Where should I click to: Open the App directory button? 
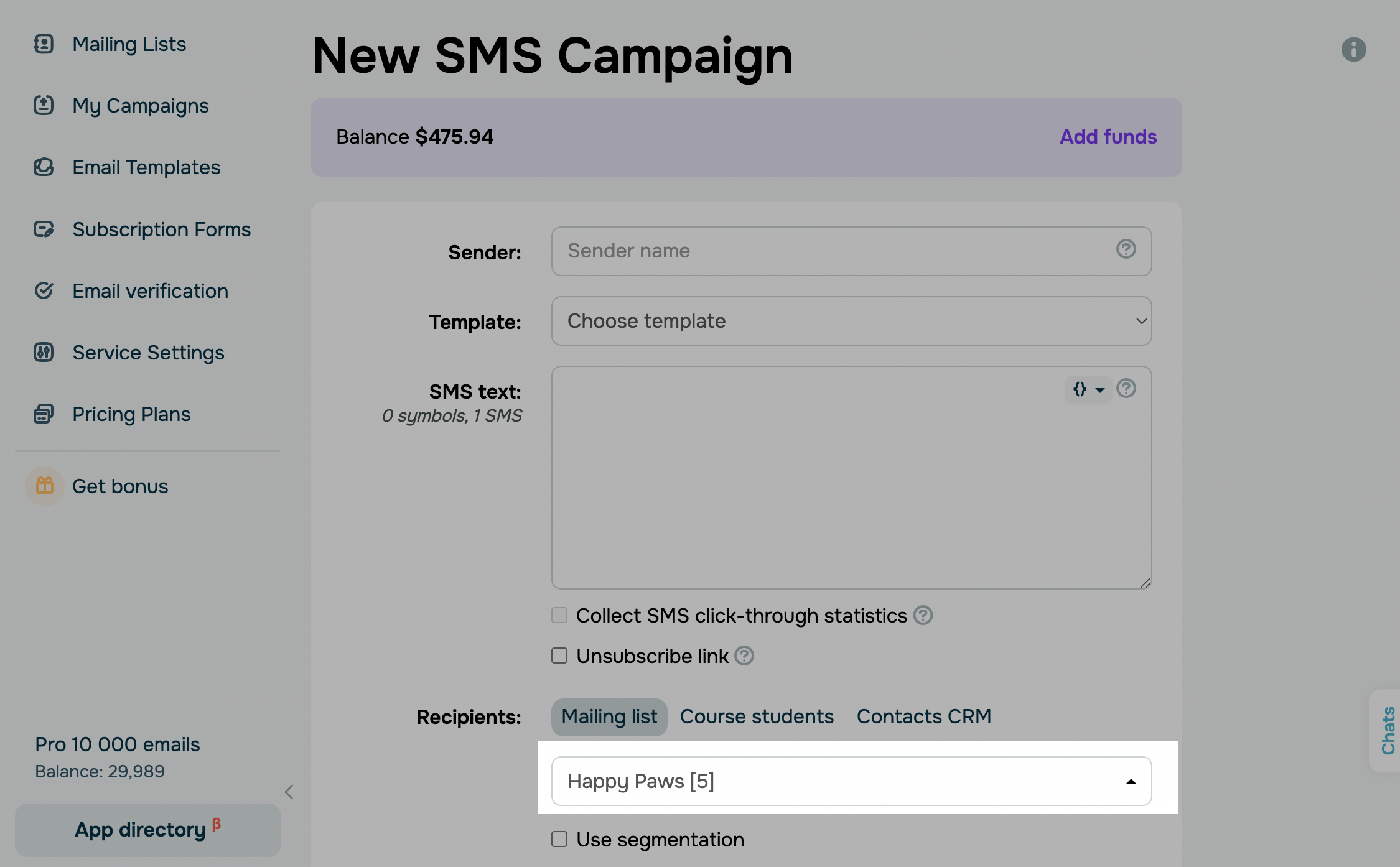[147, 830]
